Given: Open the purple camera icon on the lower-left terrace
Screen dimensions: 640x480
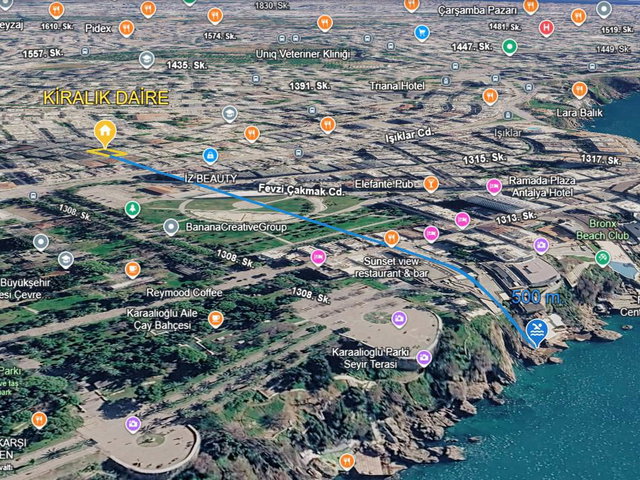Looking at the screenshot, I should tap(133, 424).
